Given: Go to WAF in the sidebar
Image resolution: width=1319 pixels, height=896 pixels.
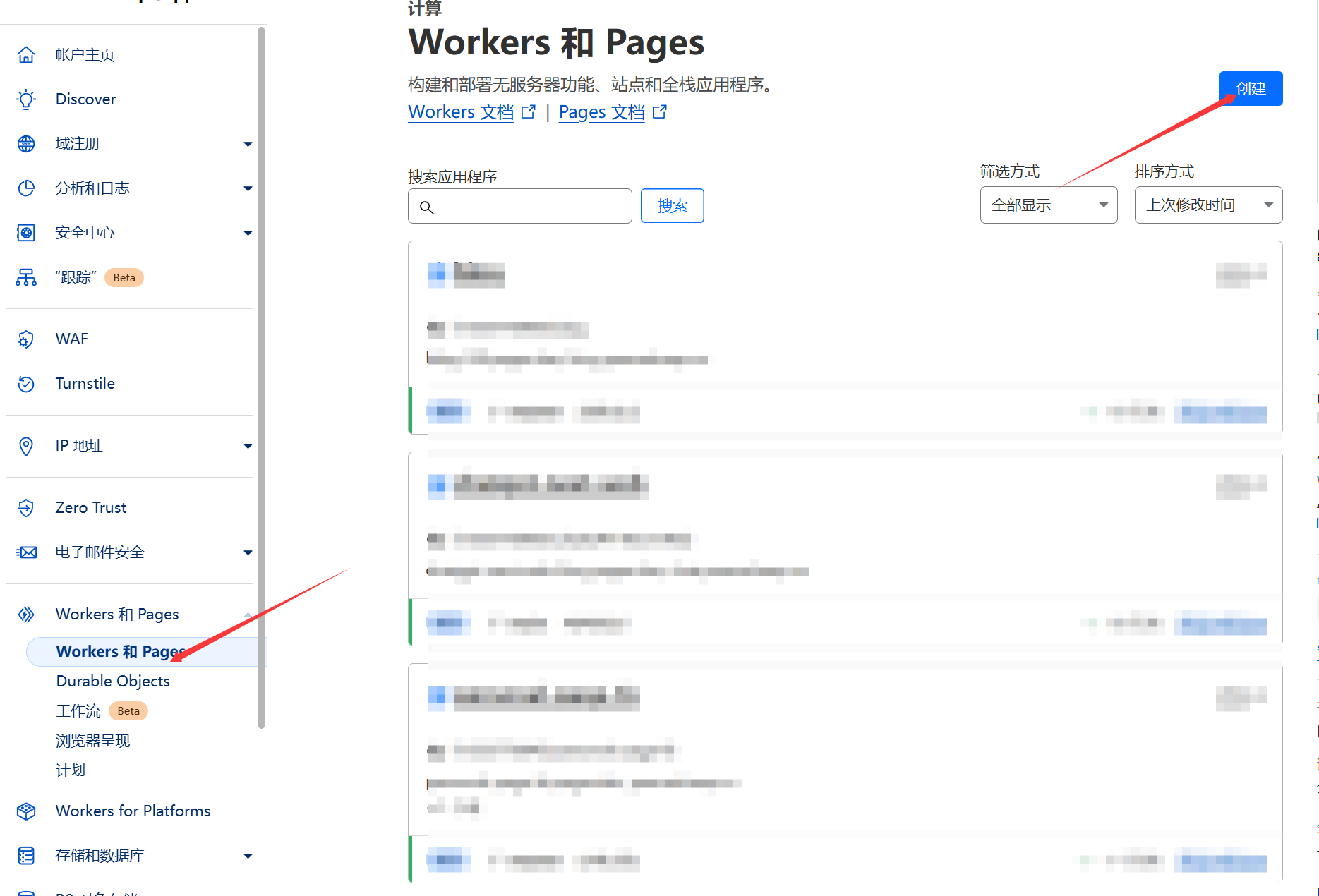Looking at the screenshot, I should [72, 339].
